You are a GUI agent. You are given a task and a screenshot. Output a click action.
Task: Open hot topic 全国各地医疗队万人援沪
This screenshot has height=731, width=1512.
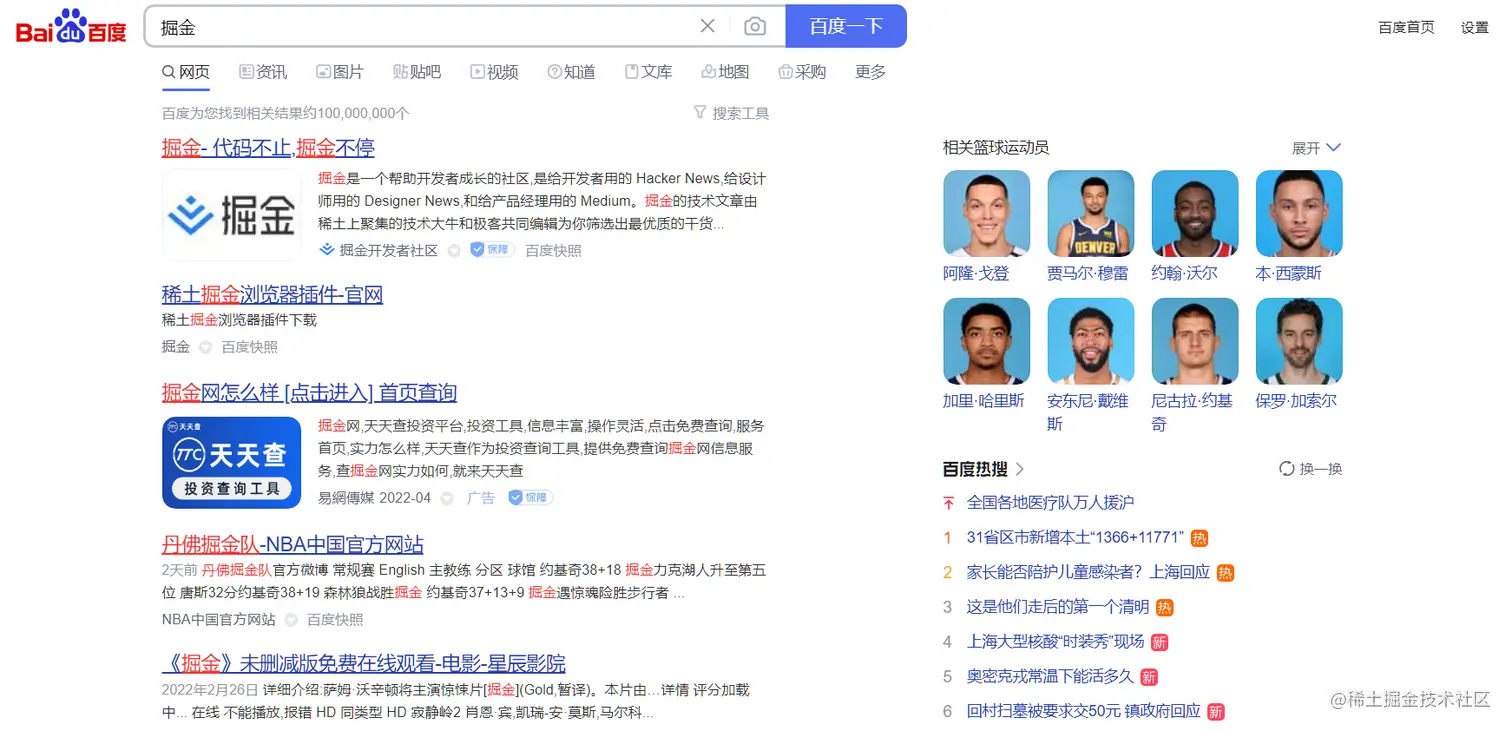(1050, 502)
